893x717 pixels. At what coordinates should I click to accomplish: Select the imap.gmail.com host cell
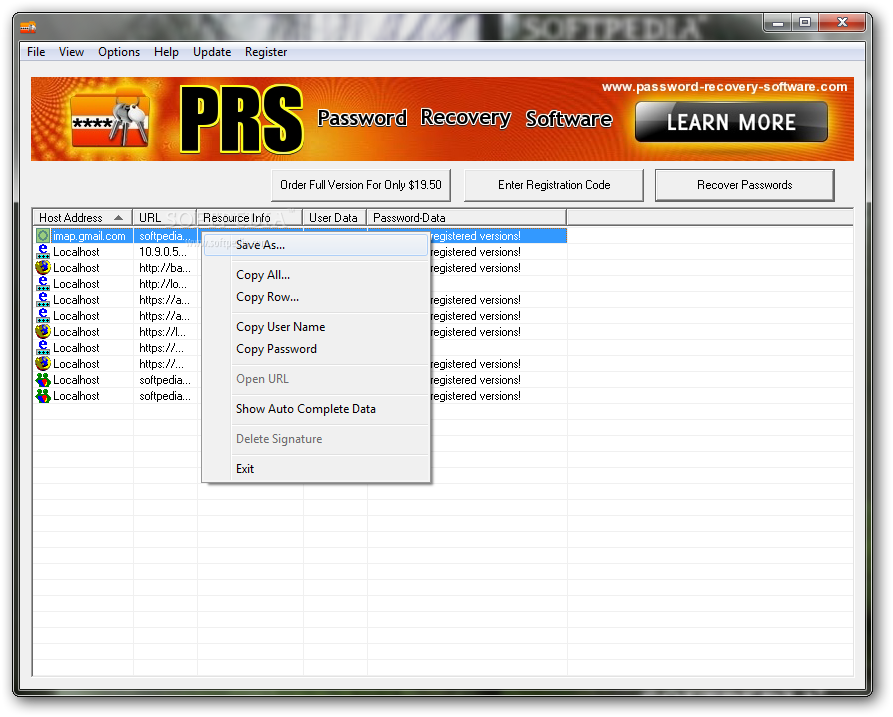pyautogui.click(x=89, y=236)
